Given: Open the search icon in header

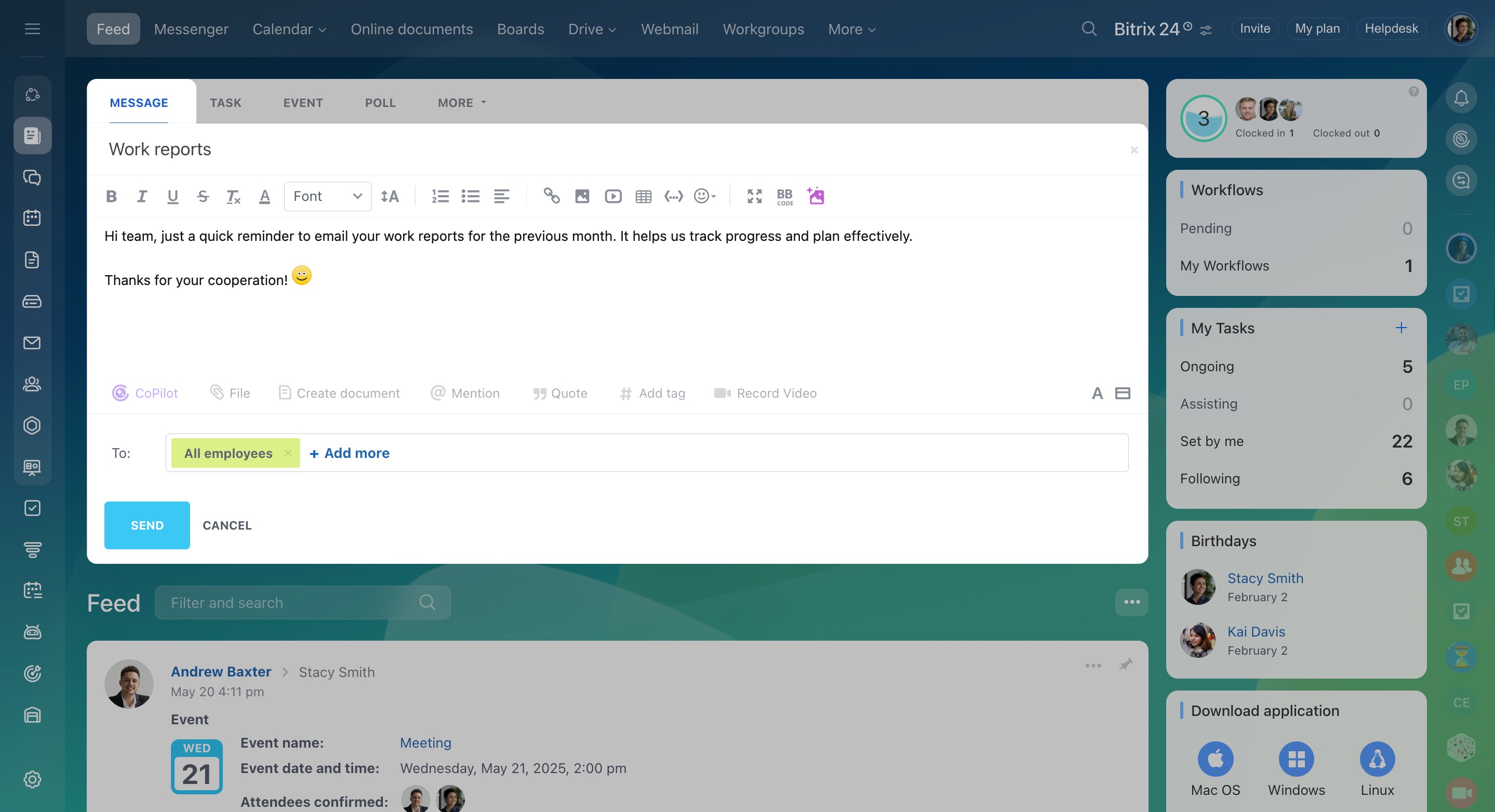Looking at the screenshot, I should 1089,29.
